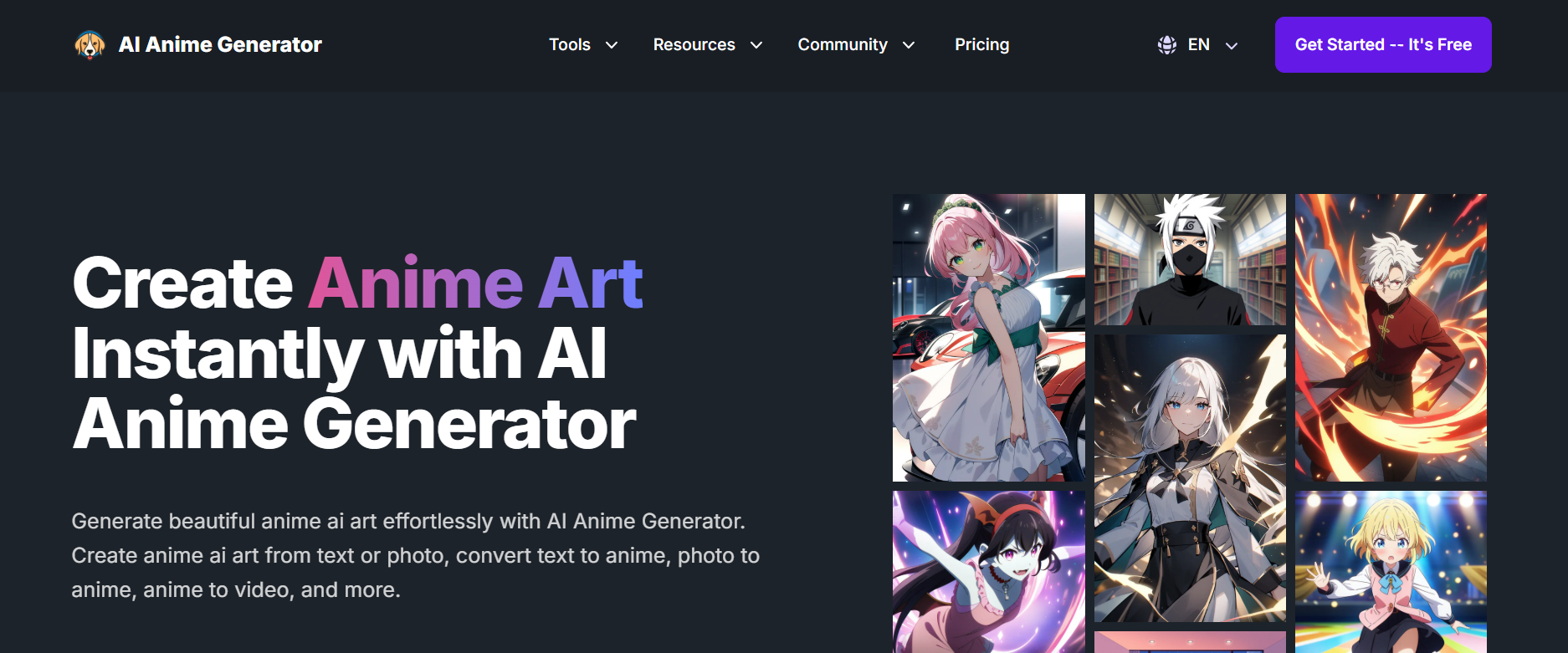Screen dimensions: 1568x653
Task: Open the Tools menu
Action: 583,45
